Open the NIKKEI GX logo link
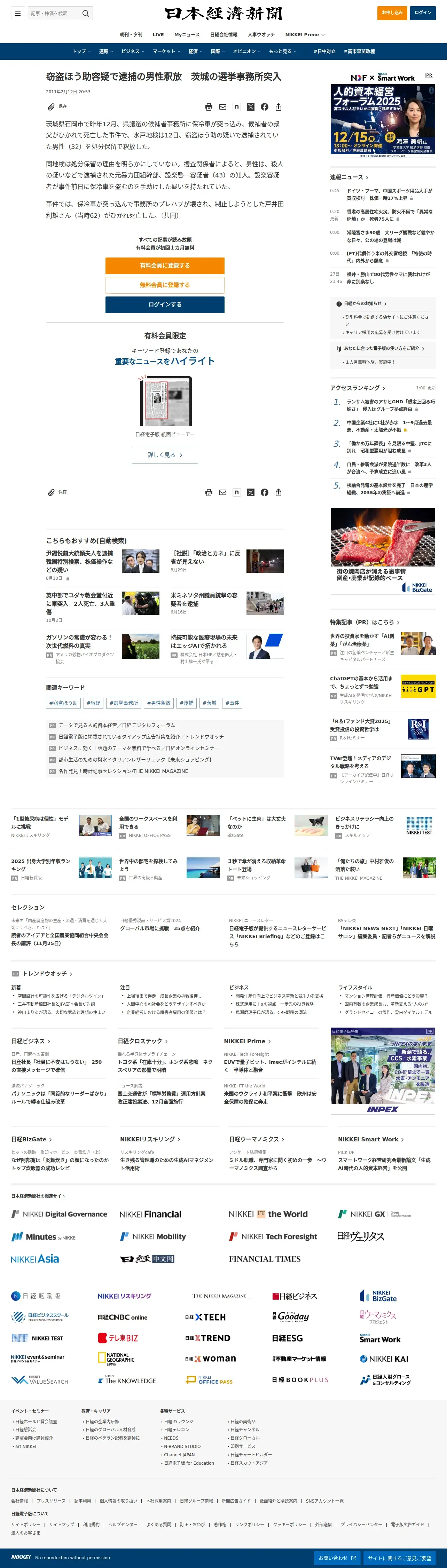Screen dimensions: 447x1568 [x=375, y=1214]
